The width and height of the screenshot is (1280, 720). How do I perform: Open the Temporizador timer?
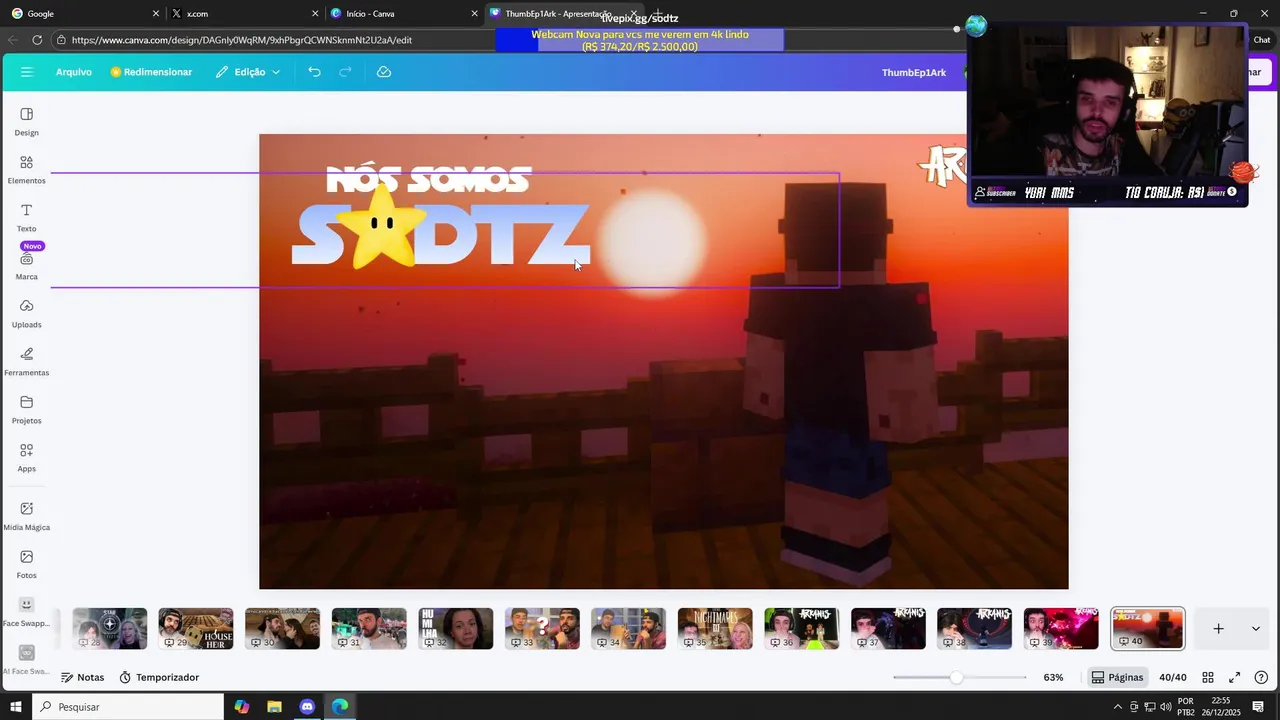click(159, 677)
